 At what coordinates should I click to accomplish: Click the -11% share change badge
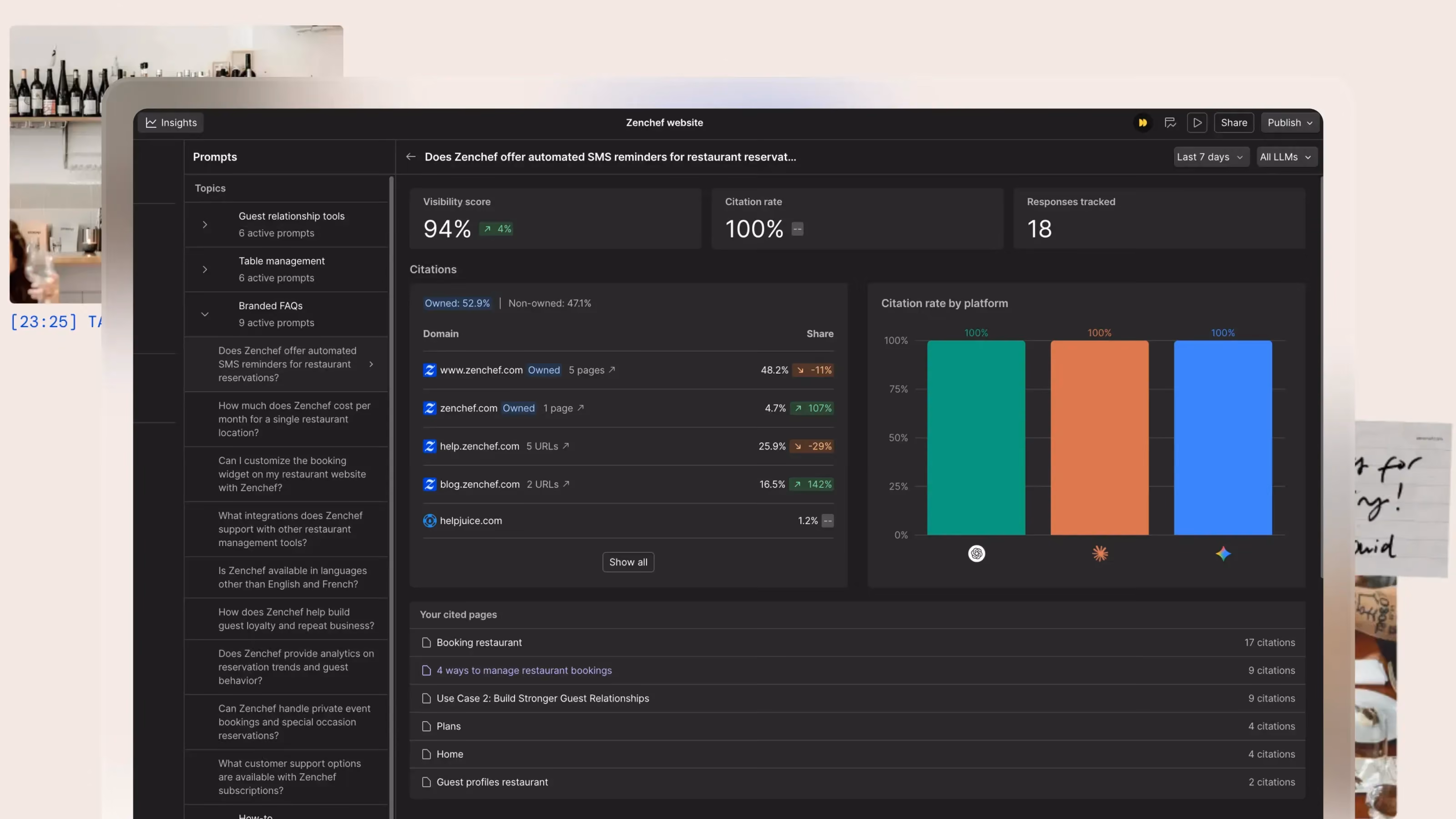click(814, 369)
